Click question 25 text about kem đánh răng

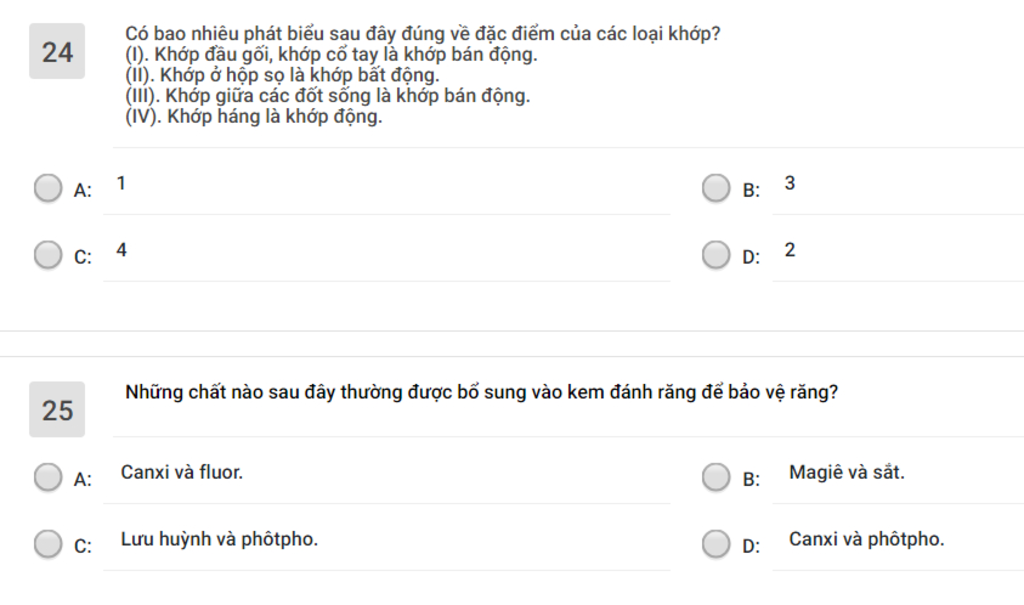click(x=481, y=392)
